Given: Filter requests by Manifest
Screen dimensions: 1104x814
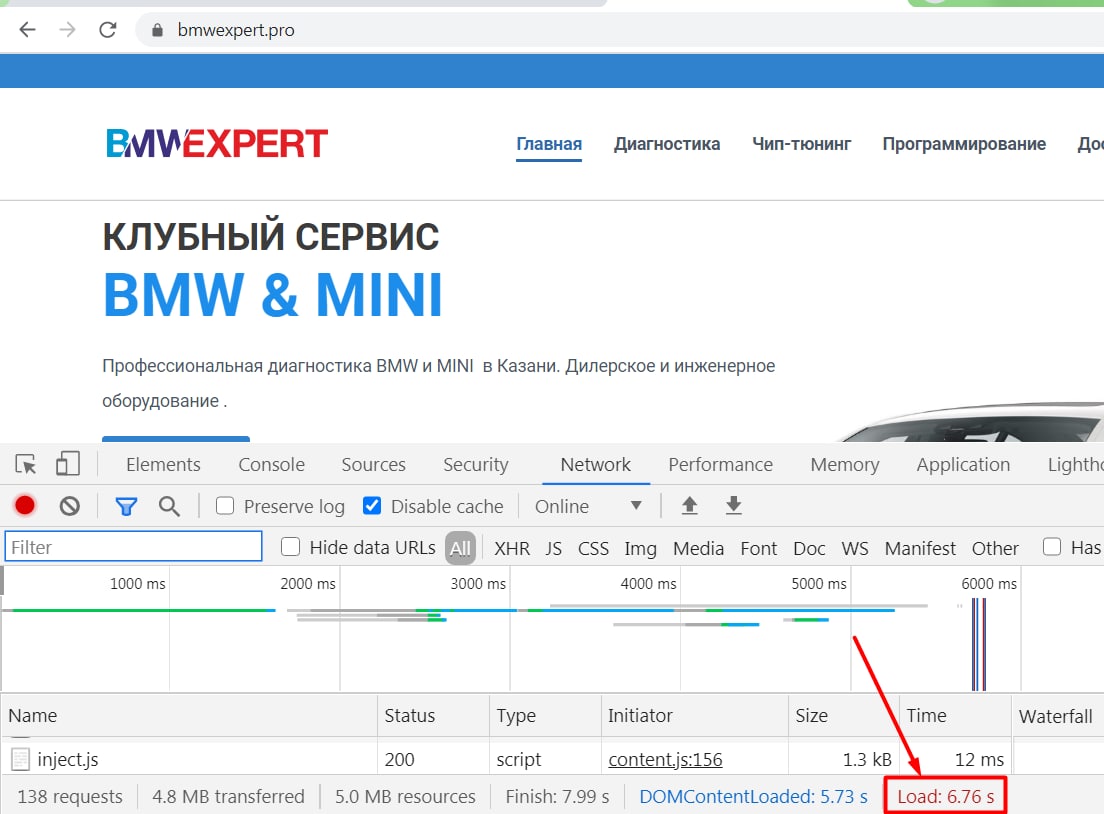Looking at the screenshot, I should click(x=920, y=549).
